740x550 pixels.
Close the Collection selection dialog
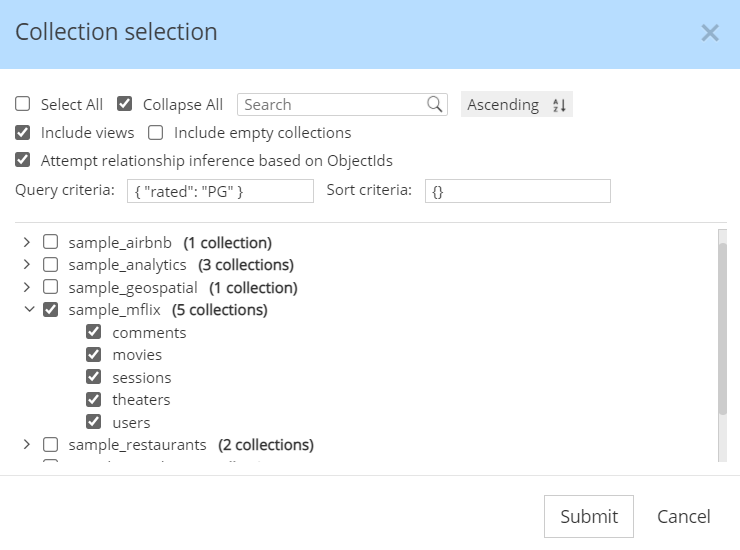coord(710,33)
